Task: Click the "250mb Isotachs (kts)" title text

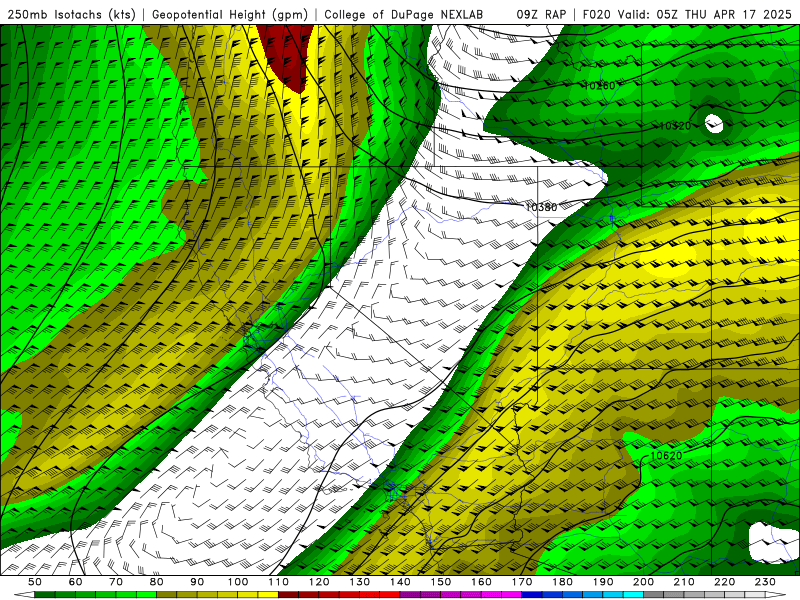Action: 71,14
